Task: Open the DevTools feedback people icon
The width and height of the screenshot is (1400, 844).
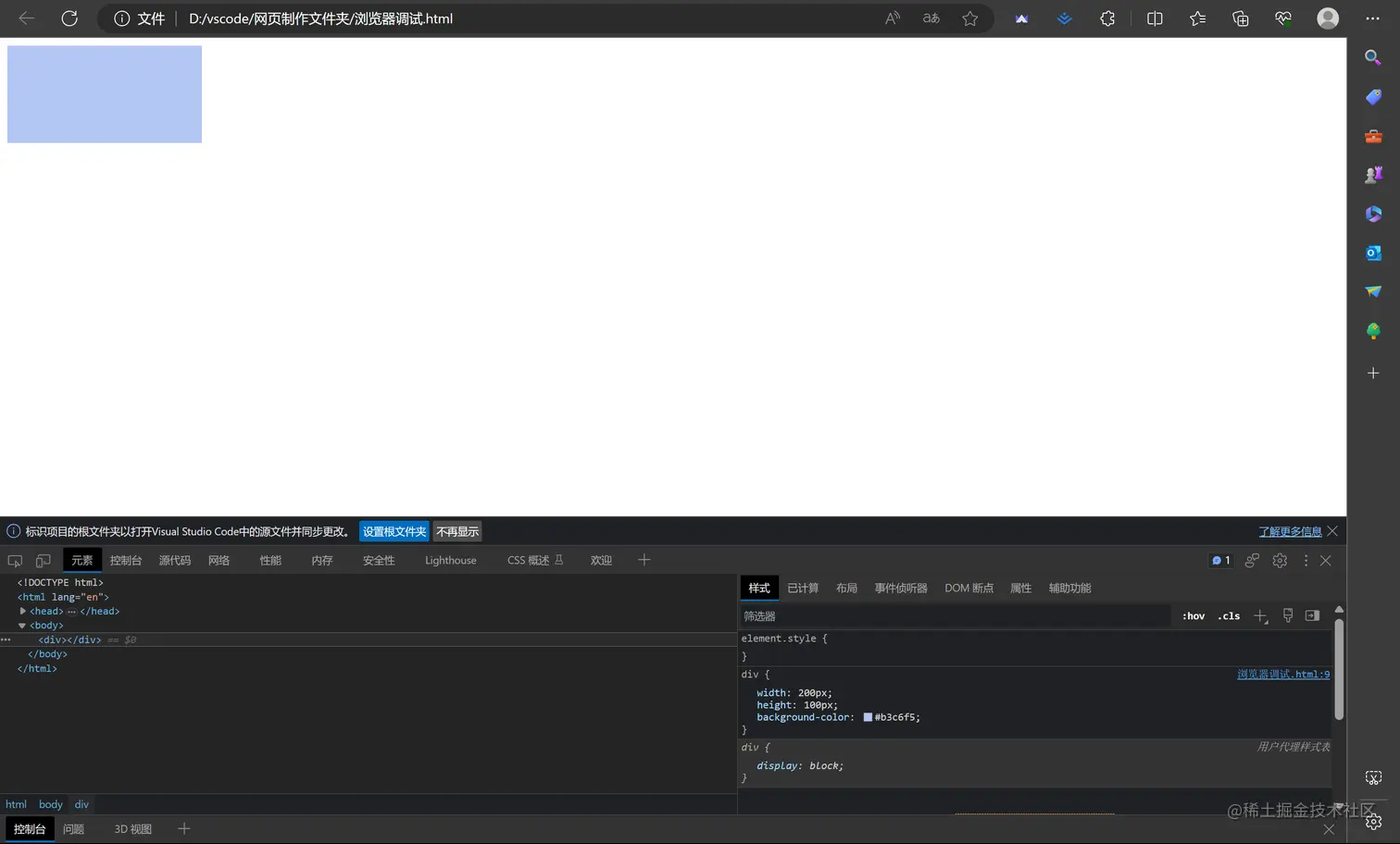Action: pos(1252,561)
